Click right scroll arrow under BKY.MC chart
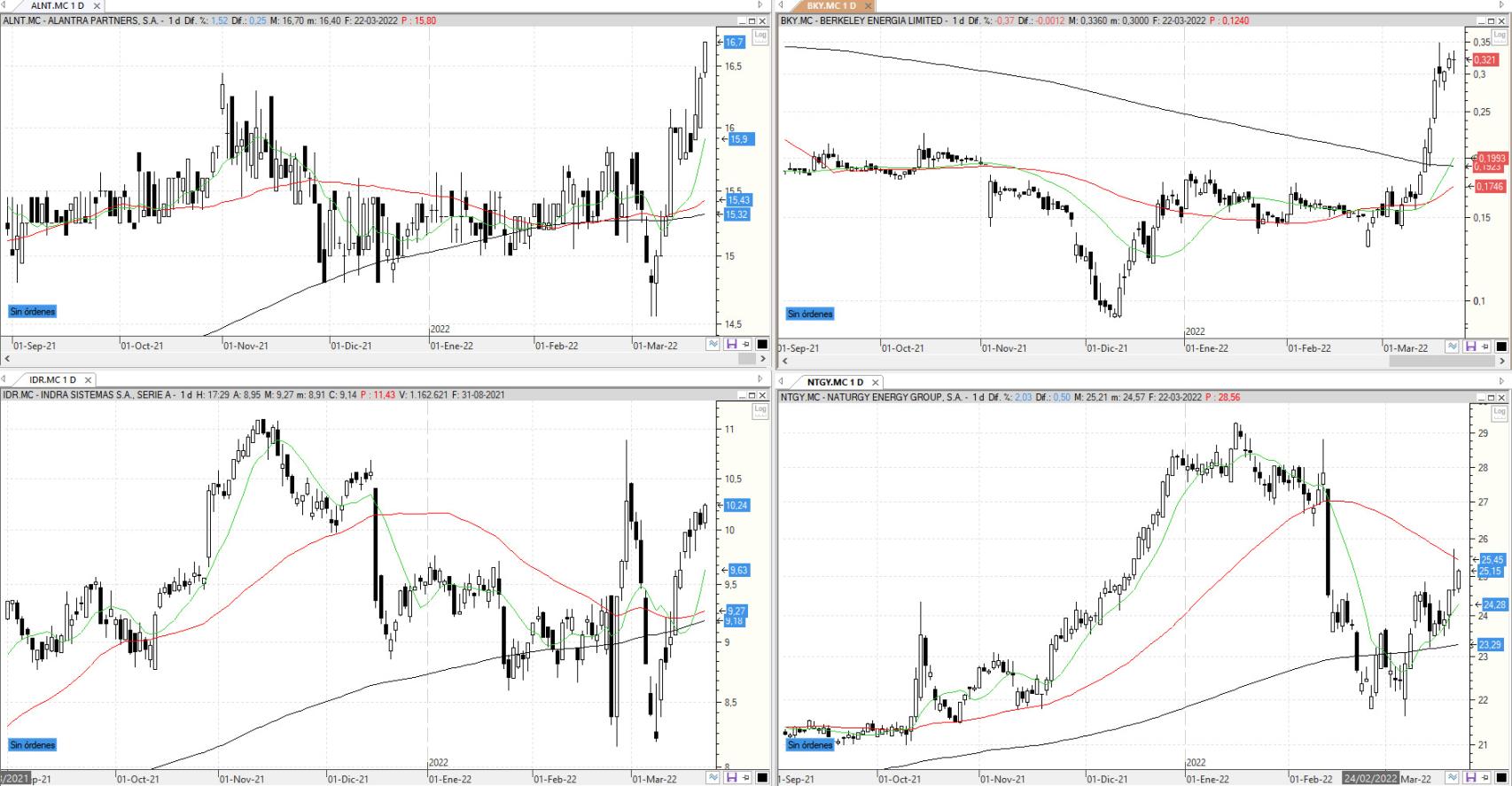This screenshot has height=786, width=1512. pyautogui.click(x=1501, y=361)
